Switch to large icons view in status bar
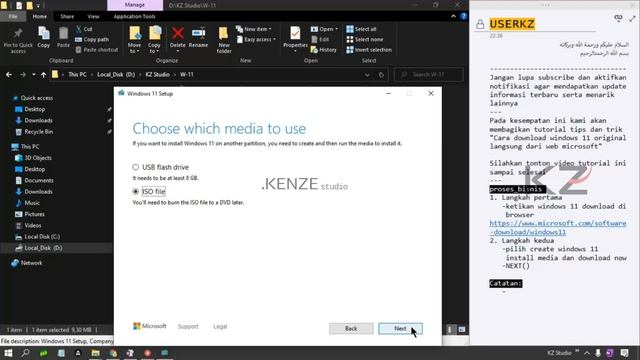 462,329
